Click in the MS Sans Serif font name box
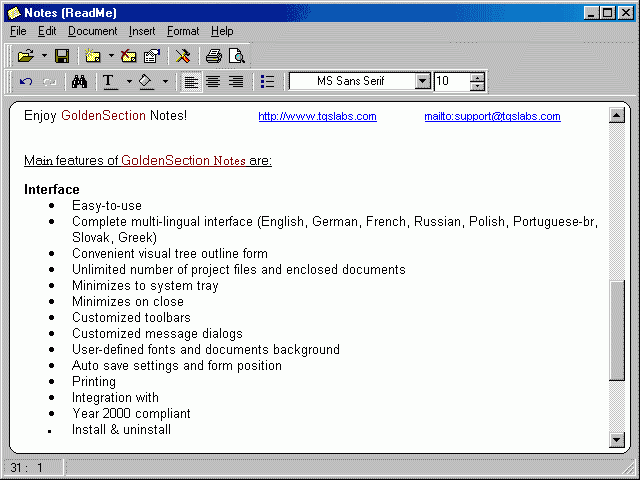The width and height of the screenshot is (640, 480). click(x=351, y=81)
